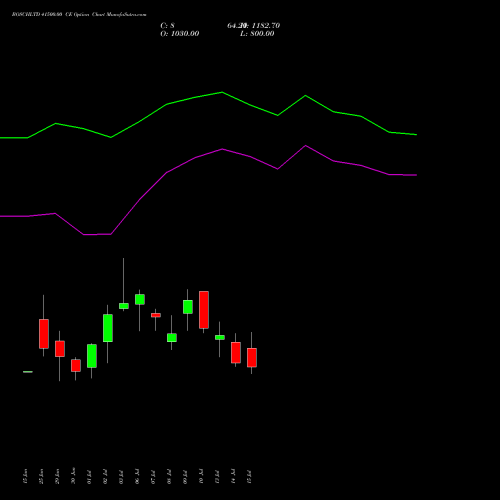Click the green 08 Jul candlestick

click(x=172, y=337)
